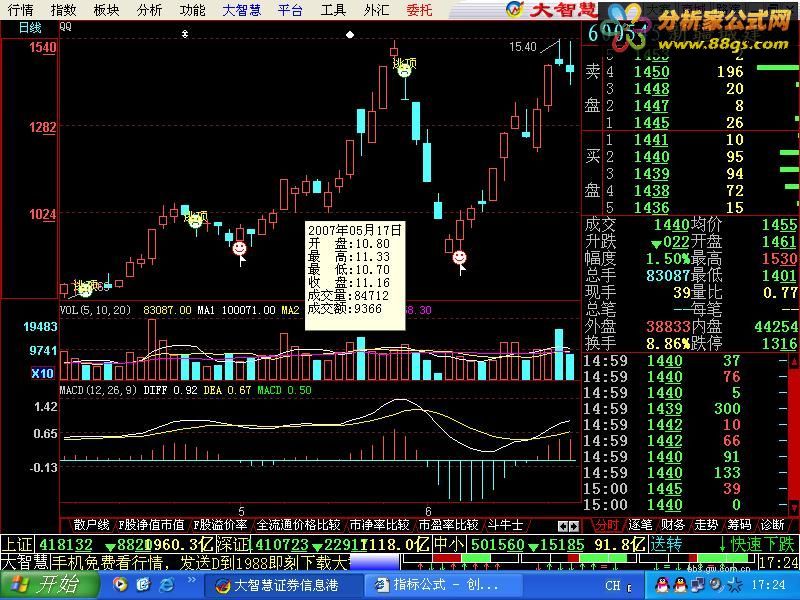Click the VOL(5,10,20) indicator label
The image size is (800, 600).
click(x=95, y=310)
